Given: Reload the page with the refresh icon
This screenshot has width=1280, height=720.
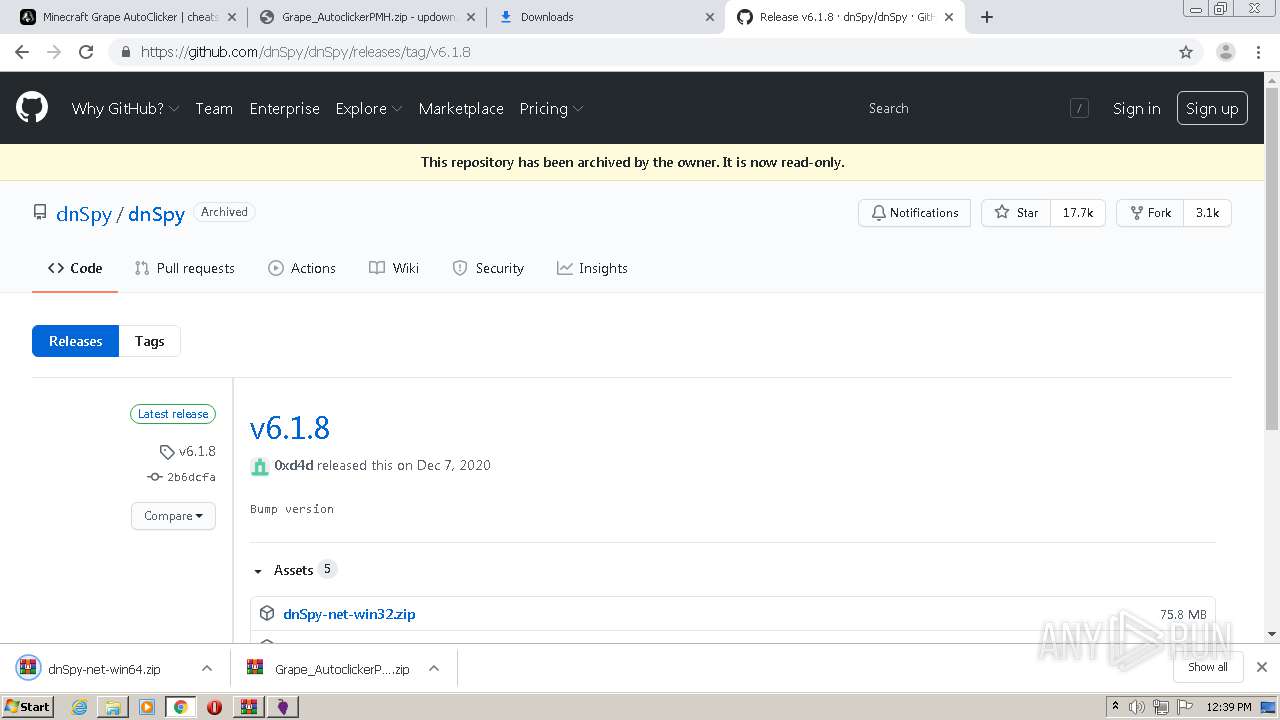Looking at the screenshot, I should click(86, 52).
